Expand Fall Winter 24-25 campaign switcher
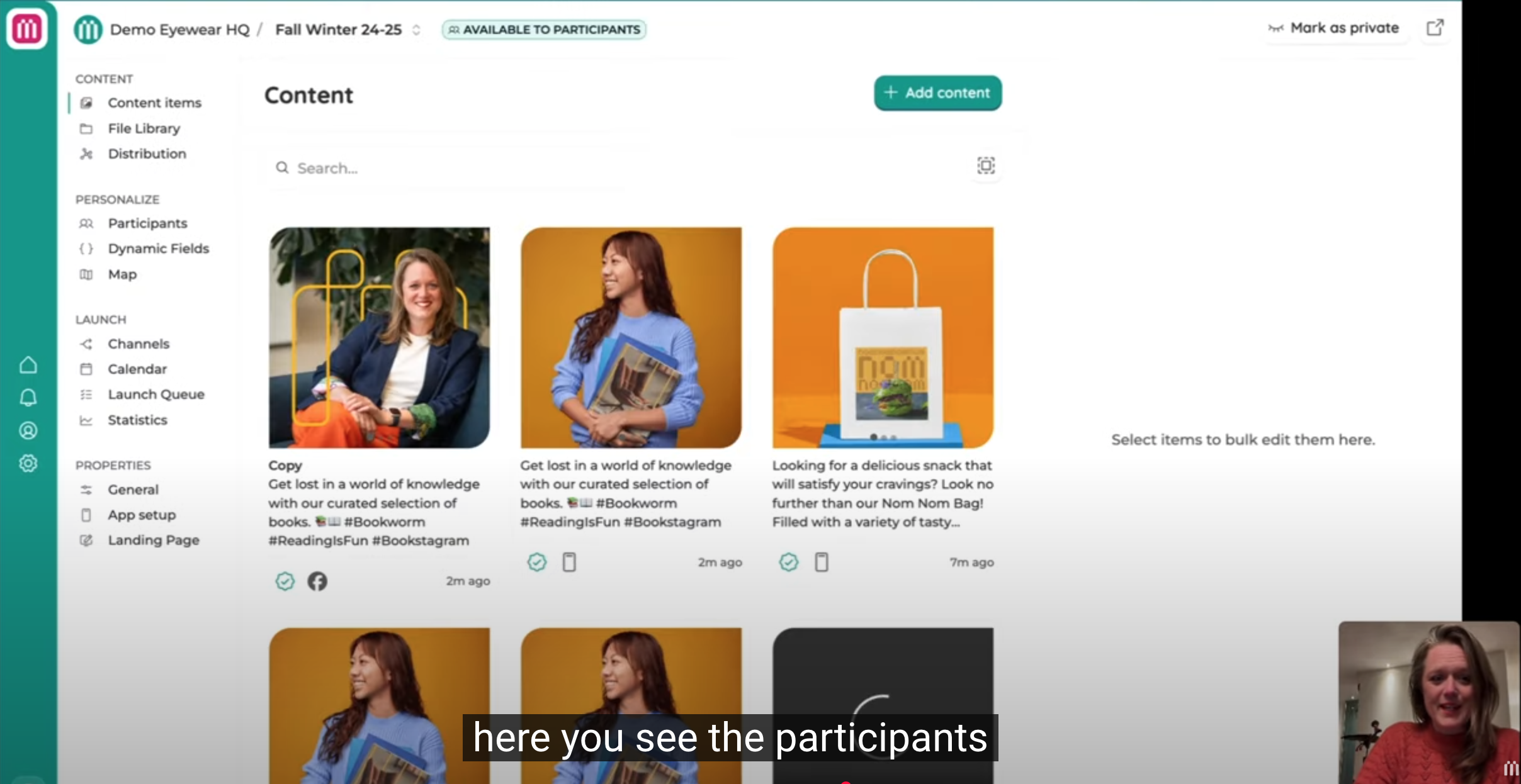 click(416, 30)
